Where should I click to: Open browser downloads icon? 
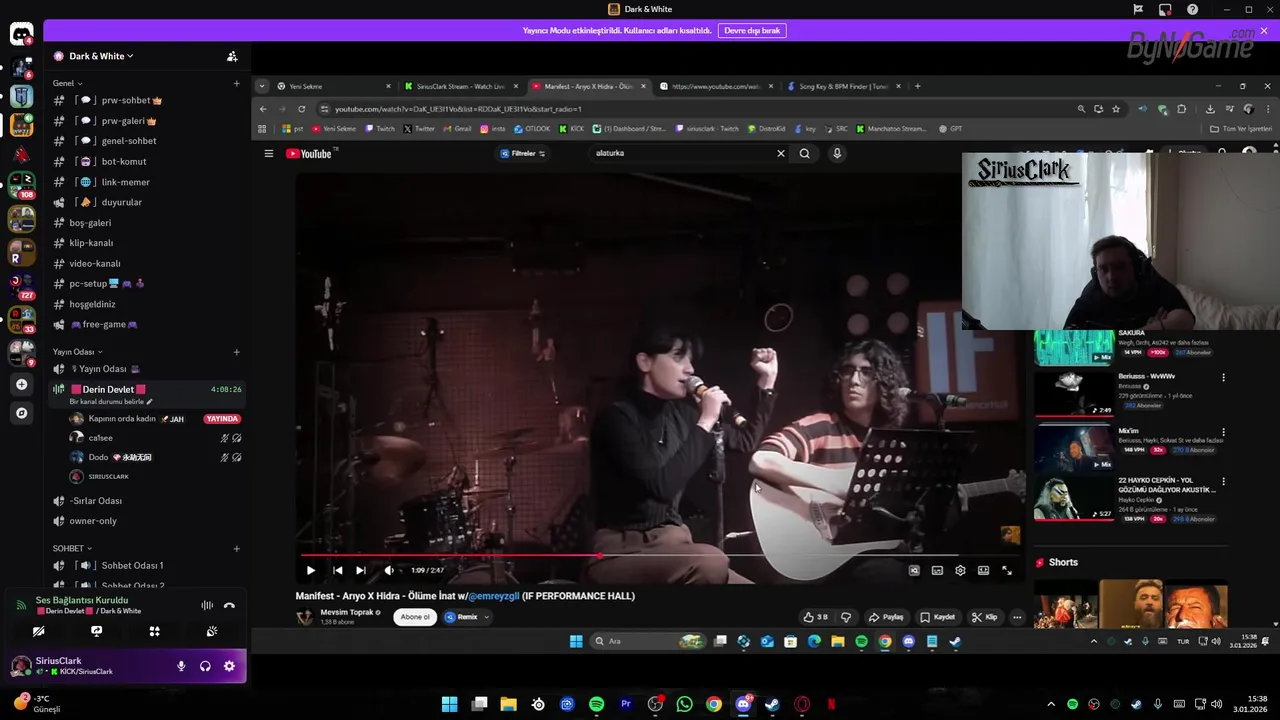[x=1210, y=109]
